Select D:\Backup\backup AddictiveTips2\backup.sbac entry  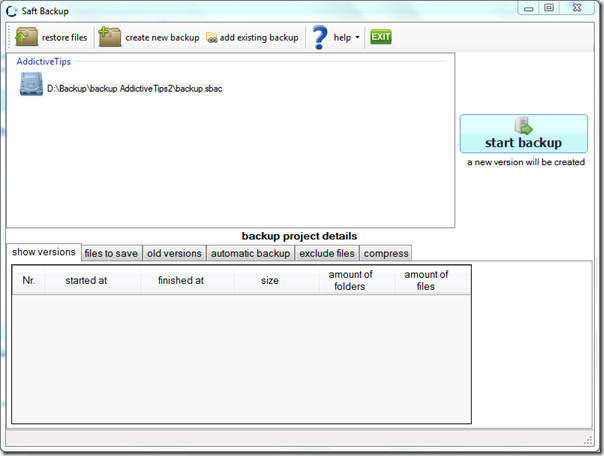(135, 89)
